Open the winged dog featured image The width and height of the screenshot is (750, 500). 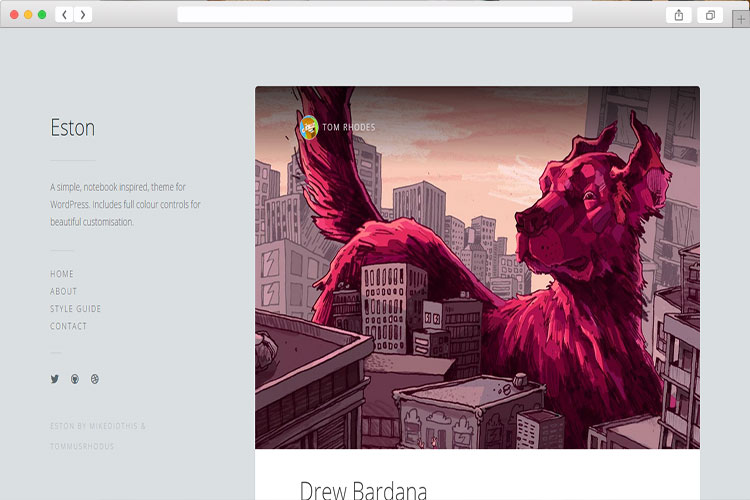477,267
